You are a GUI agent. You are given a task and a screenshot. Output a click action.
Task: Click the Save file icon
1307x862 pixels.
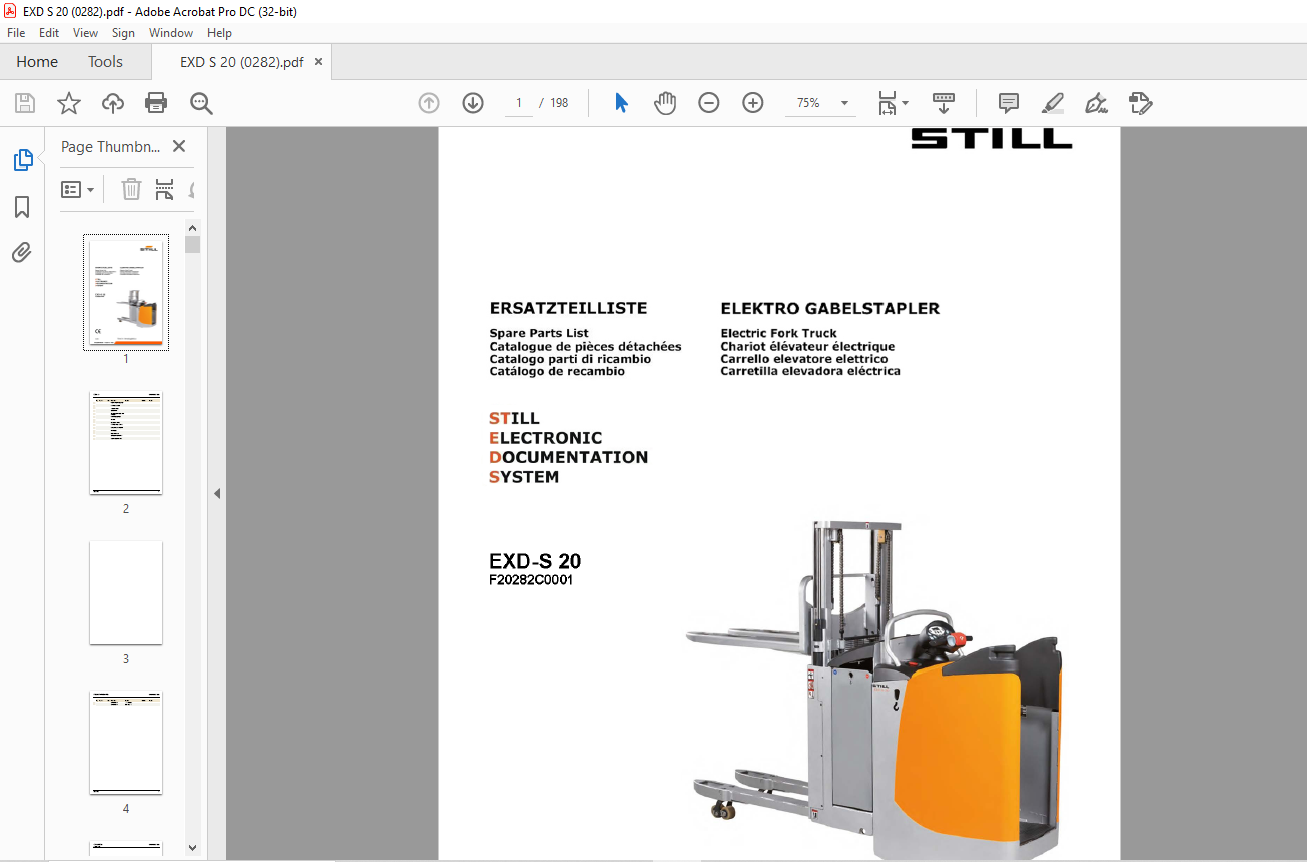(25, 103)
